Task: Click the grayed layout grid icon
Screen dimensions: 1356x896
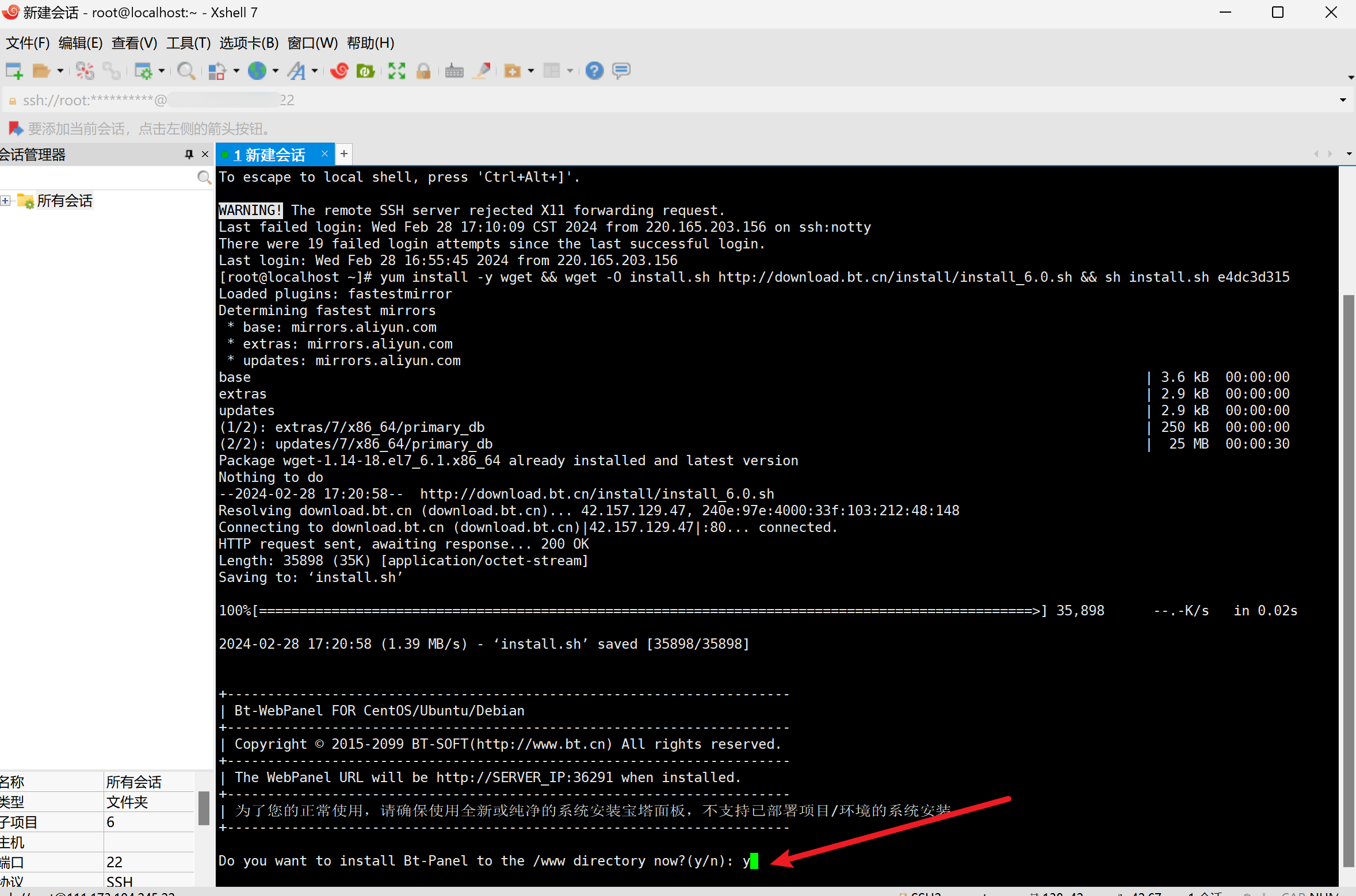Action: (552, 71)
